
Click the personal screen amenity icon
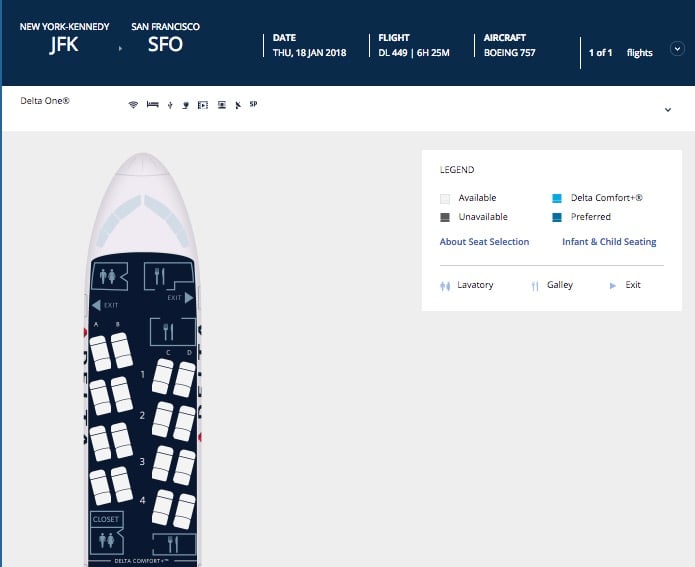pos(222,105)
